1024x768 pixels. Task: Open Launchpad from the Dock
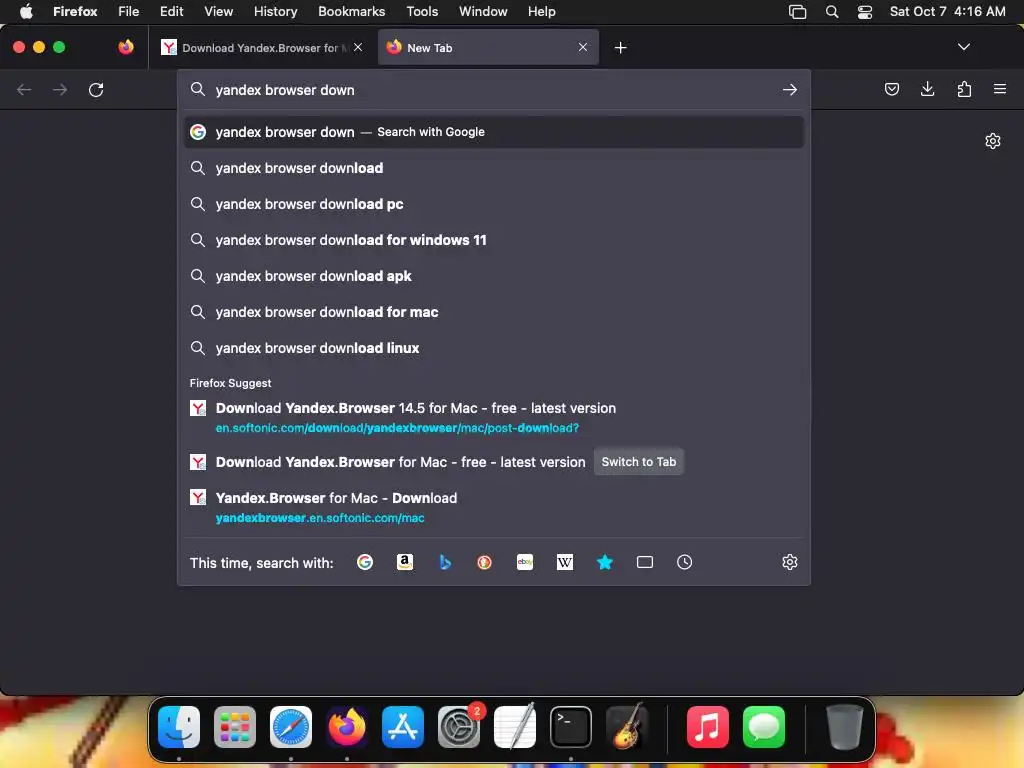[235, 726]
